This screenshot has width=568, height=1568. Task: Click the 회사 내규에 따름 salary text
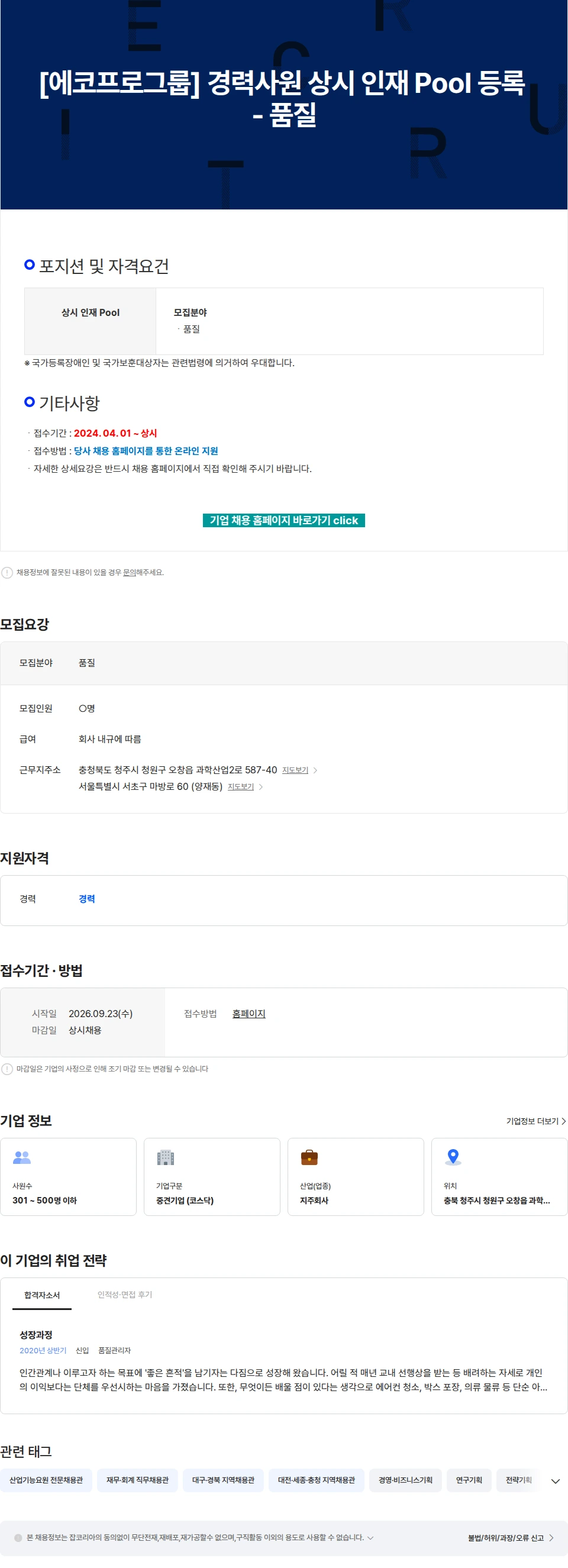click(x=109, y=739)
